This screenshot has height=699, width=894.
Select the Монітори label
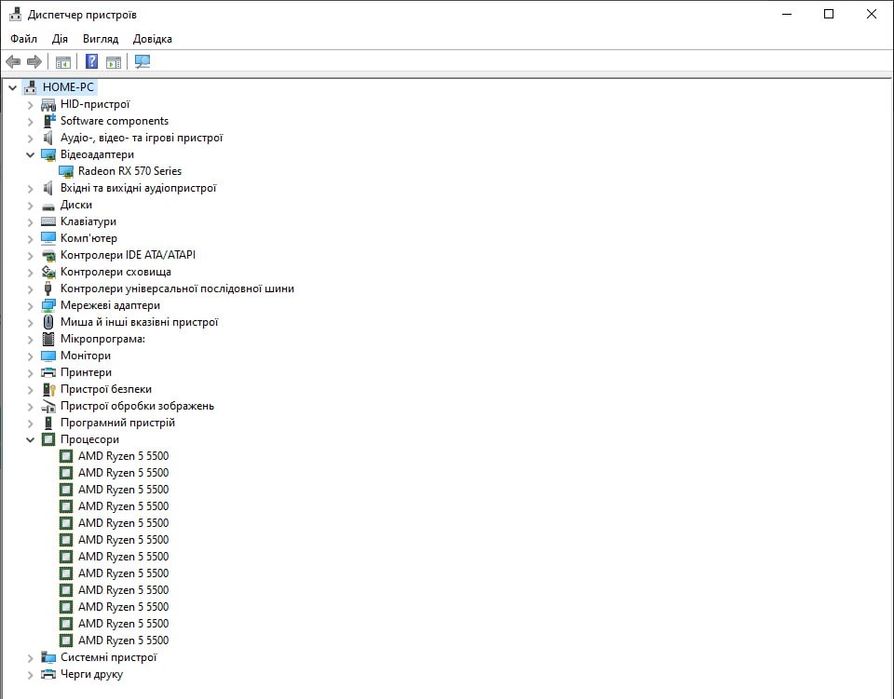pos(86,356)
